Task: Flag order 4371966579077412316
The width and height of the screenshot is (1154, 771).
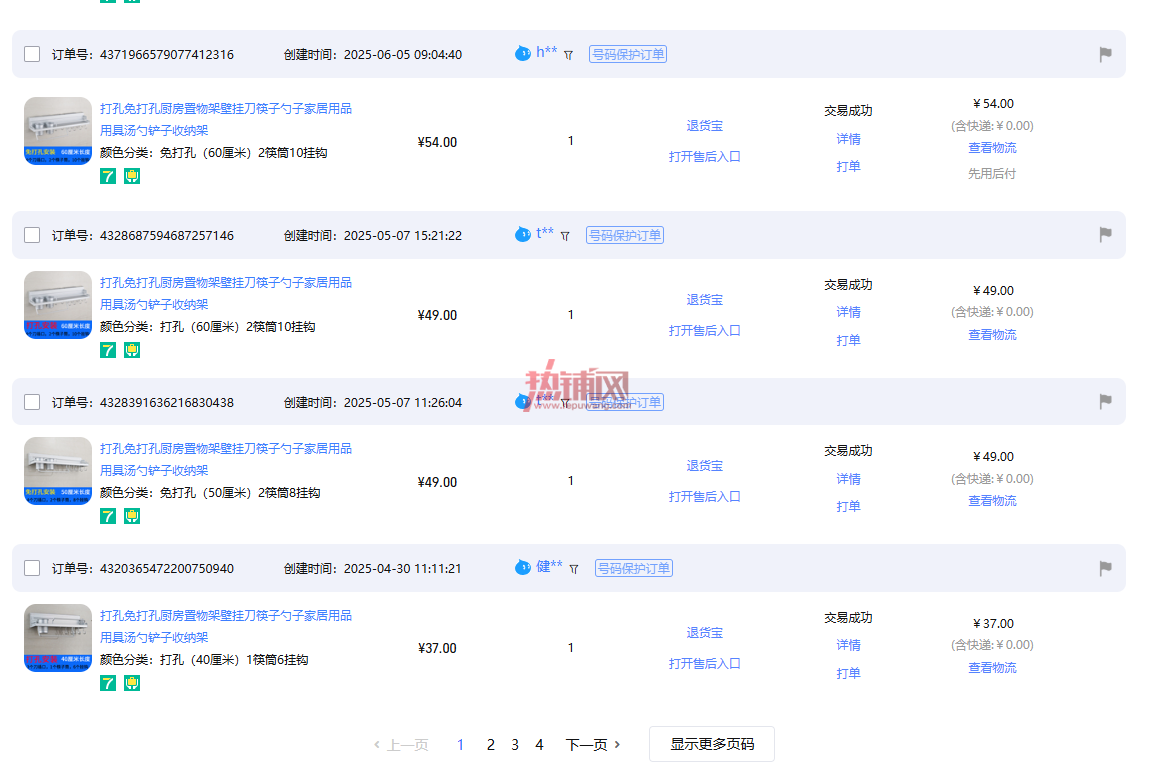Action: tap(1105, 54)
